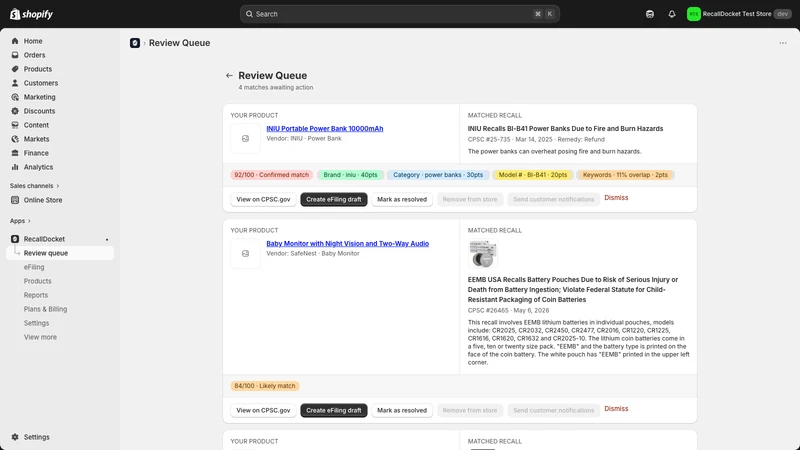800x450 pixels.
Task: Click the storefront icon in top bar
Action: 649,14
